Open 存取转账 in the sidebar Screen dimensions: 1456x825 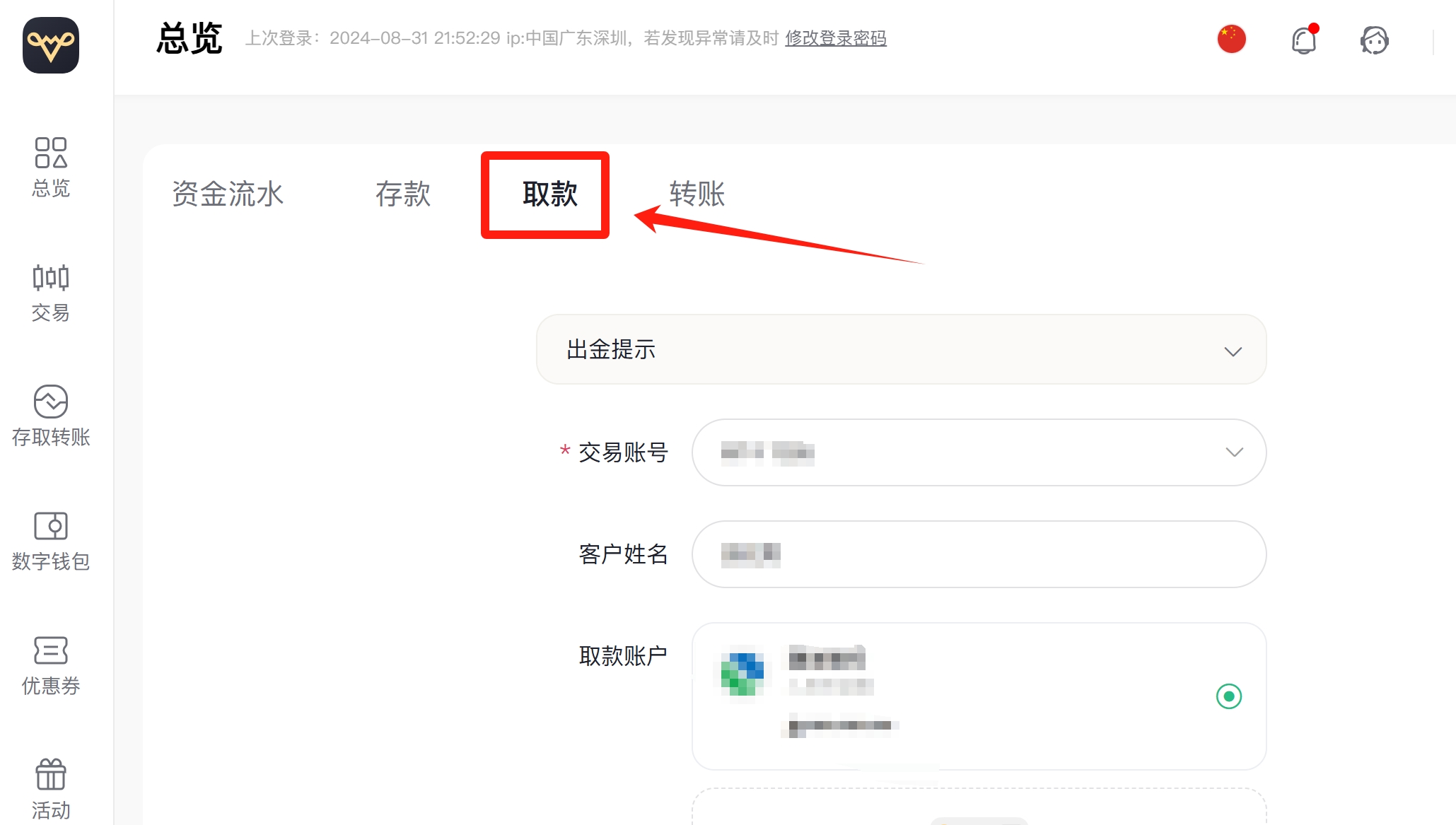click(x=51, y=416)
